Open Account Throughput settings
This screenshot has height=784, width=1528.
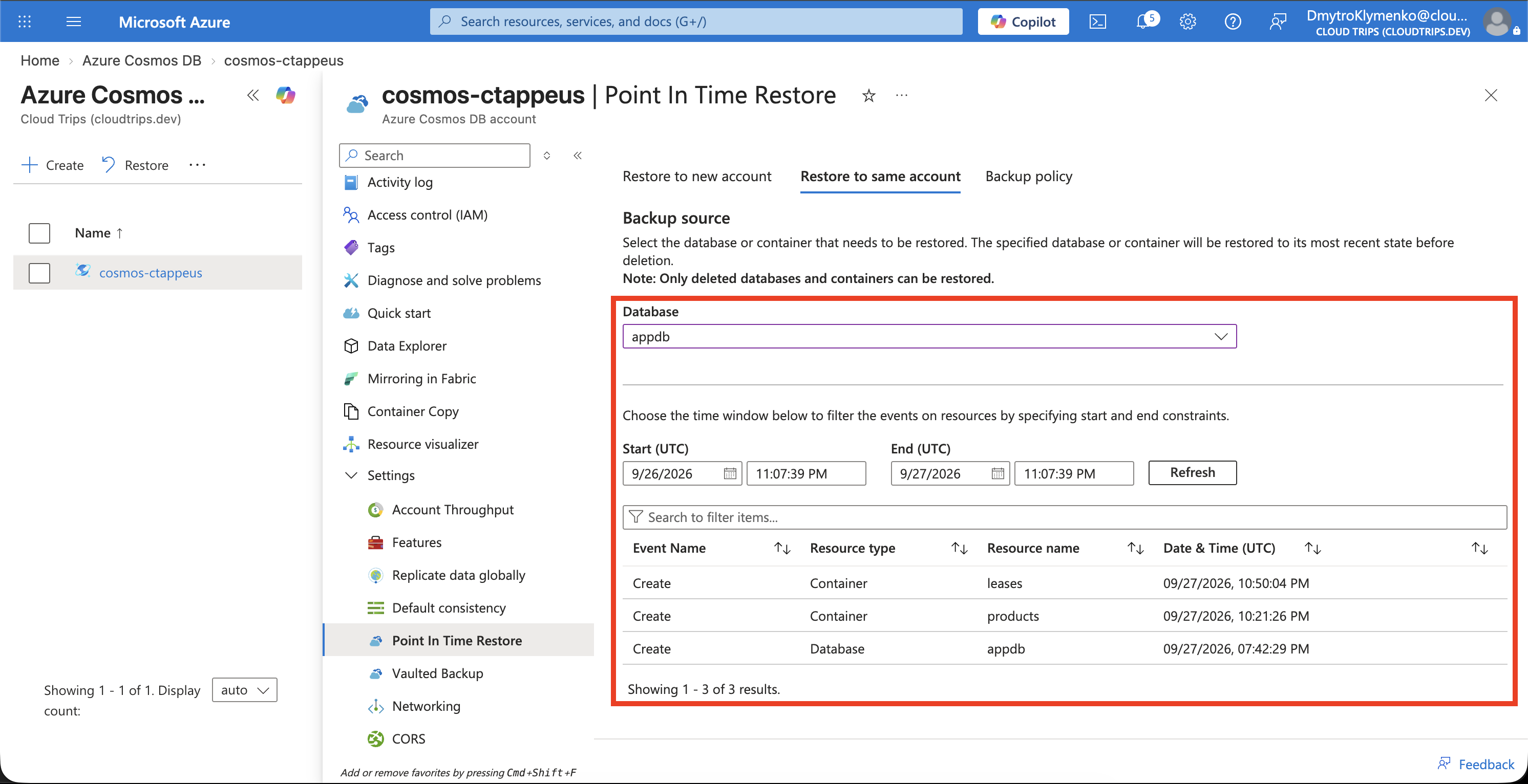pos(452,510)
